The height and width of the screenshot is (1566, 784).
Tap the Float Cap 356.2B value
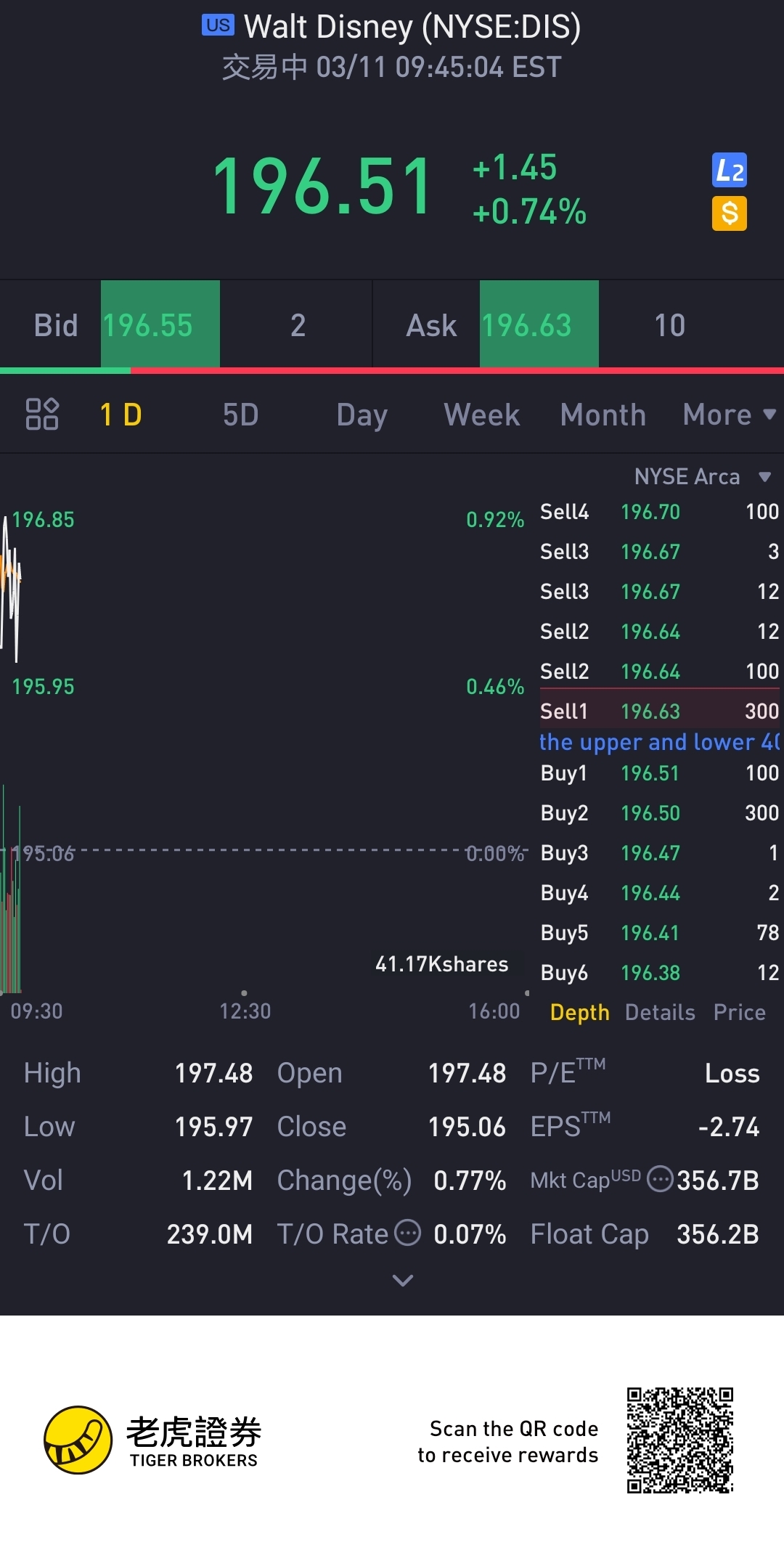click(x=718, y=1233)
